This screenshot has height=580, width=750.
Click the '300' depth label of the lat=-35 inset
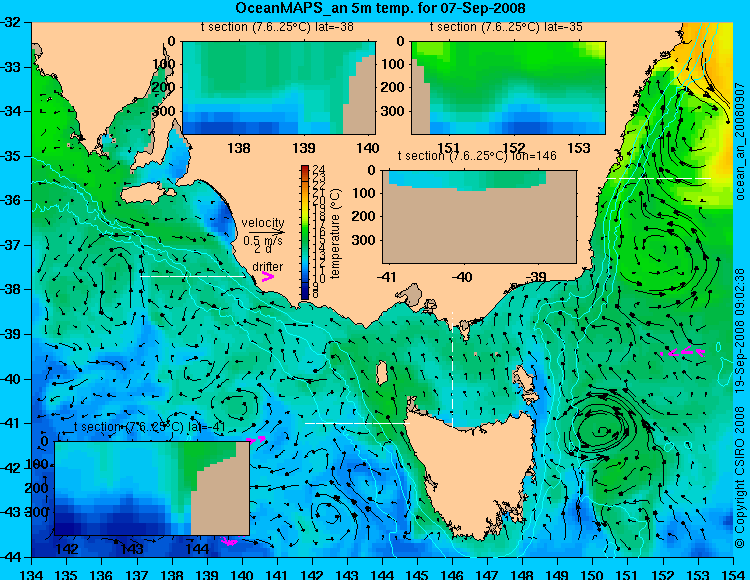(x=392, y=111)
